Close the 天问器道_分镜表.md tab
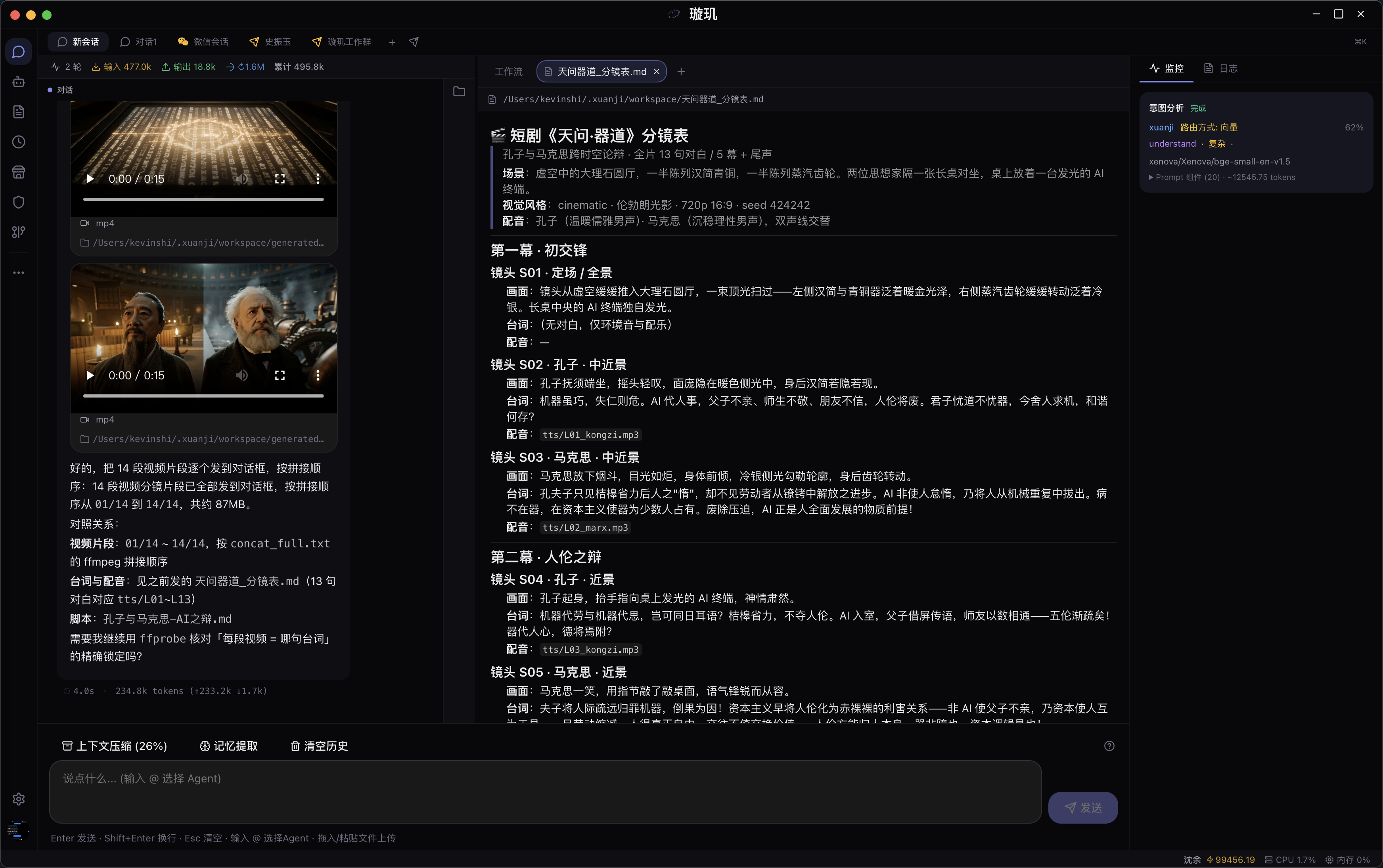Viewport: 1383px width, 868px height. 657,71
